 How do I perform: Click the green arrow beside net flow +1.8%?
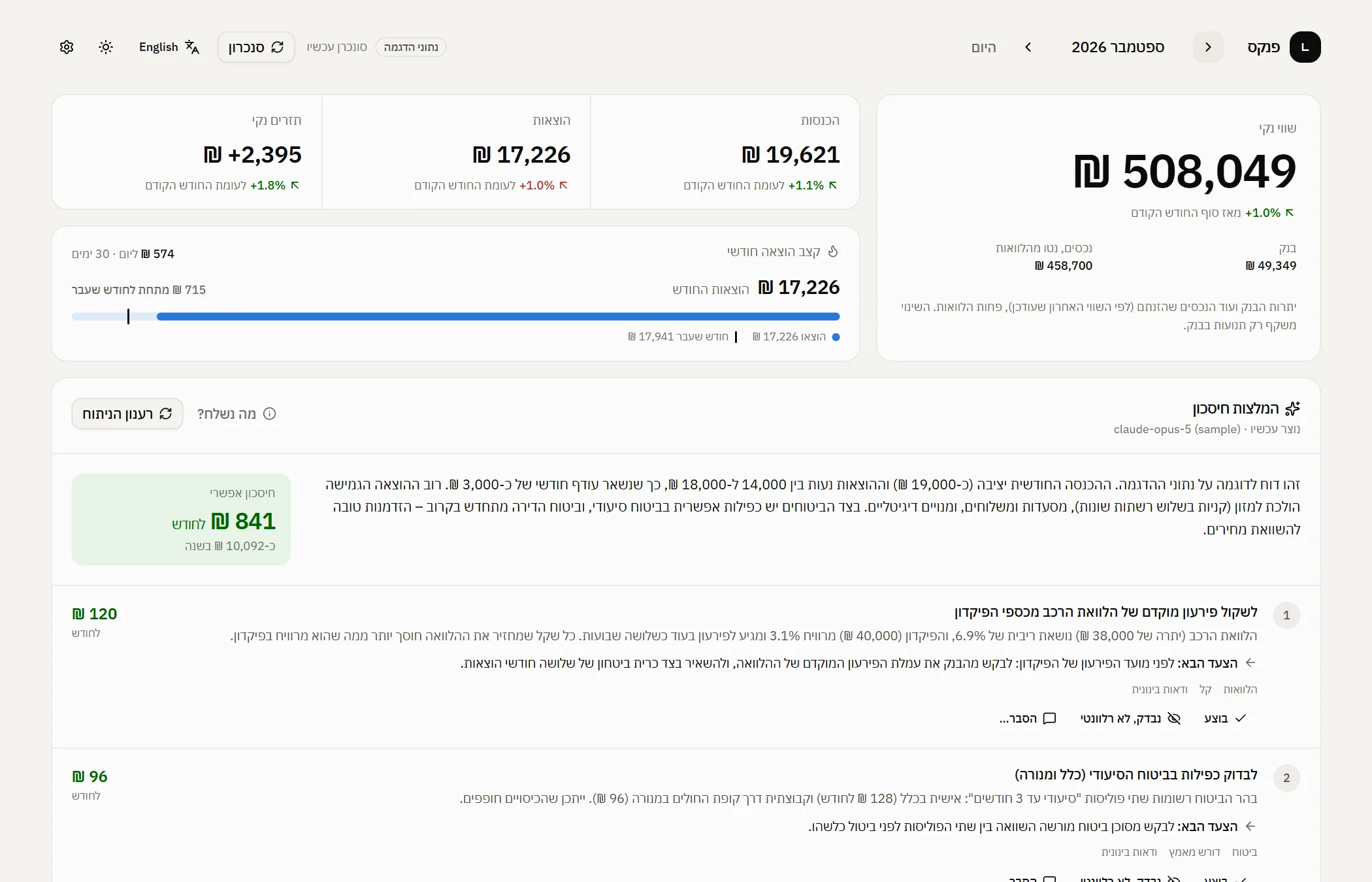pos(295,185)
